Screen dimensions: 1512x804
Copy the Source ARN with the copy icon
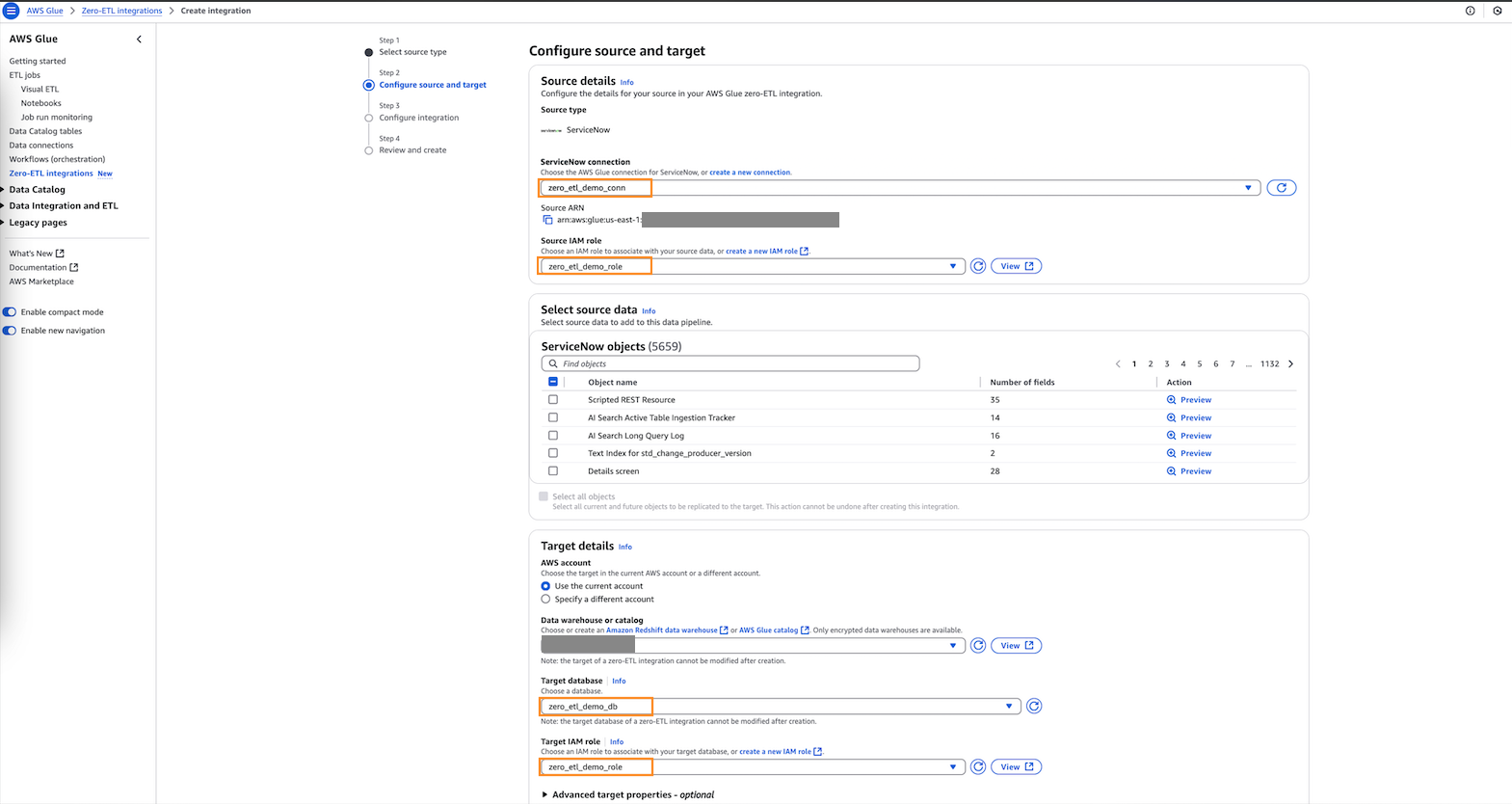pos(547,220)
